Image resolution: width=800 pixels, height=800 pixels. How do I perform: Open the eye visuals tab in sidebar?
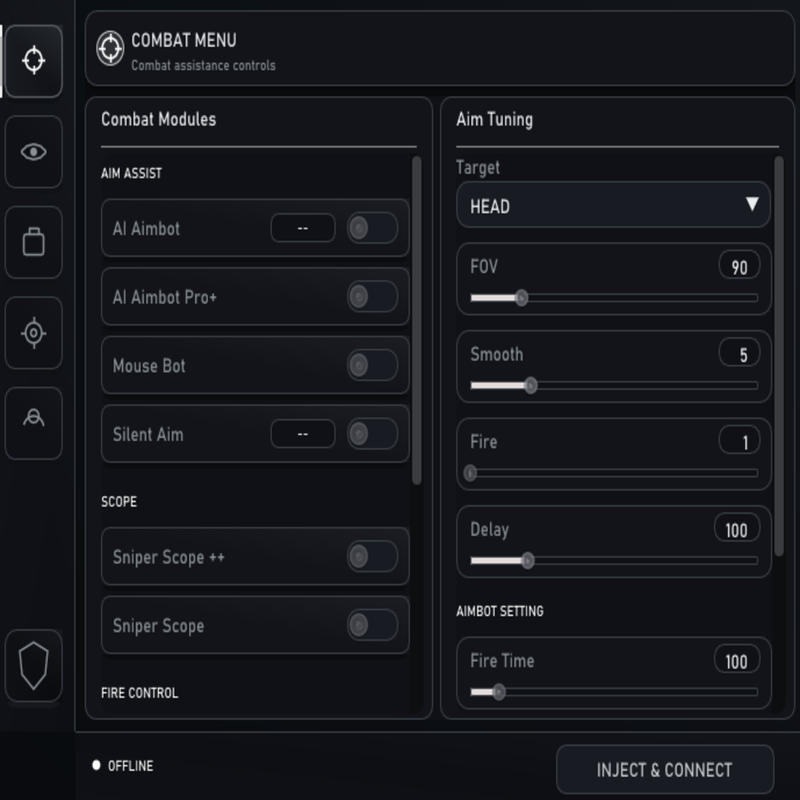click(34, 152)
